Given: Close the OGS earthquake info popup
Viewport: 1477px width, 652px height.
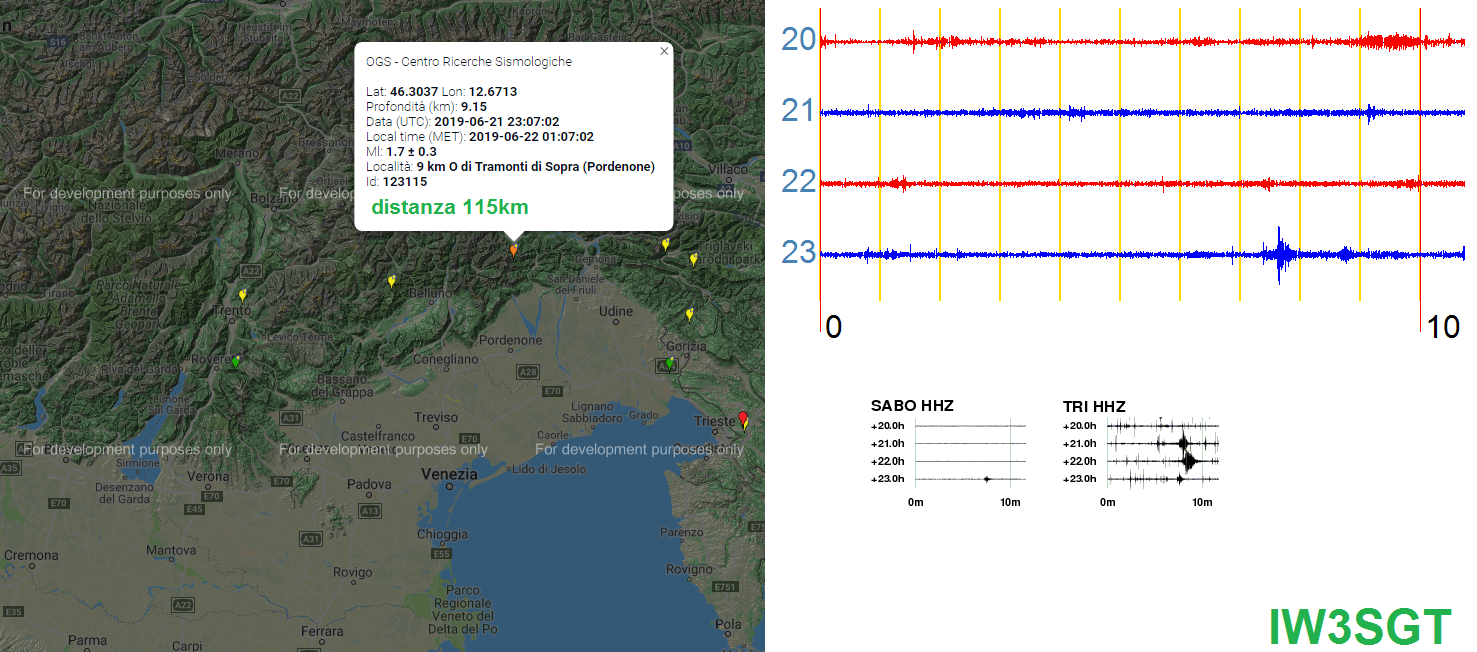Looking at the screenshot, I should (664, 51).
